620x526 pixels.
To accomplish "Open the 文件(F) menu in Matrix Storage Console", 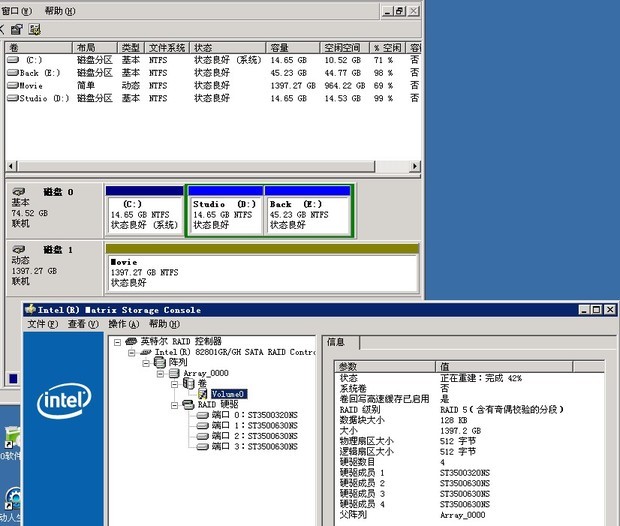I will point(41,324).
